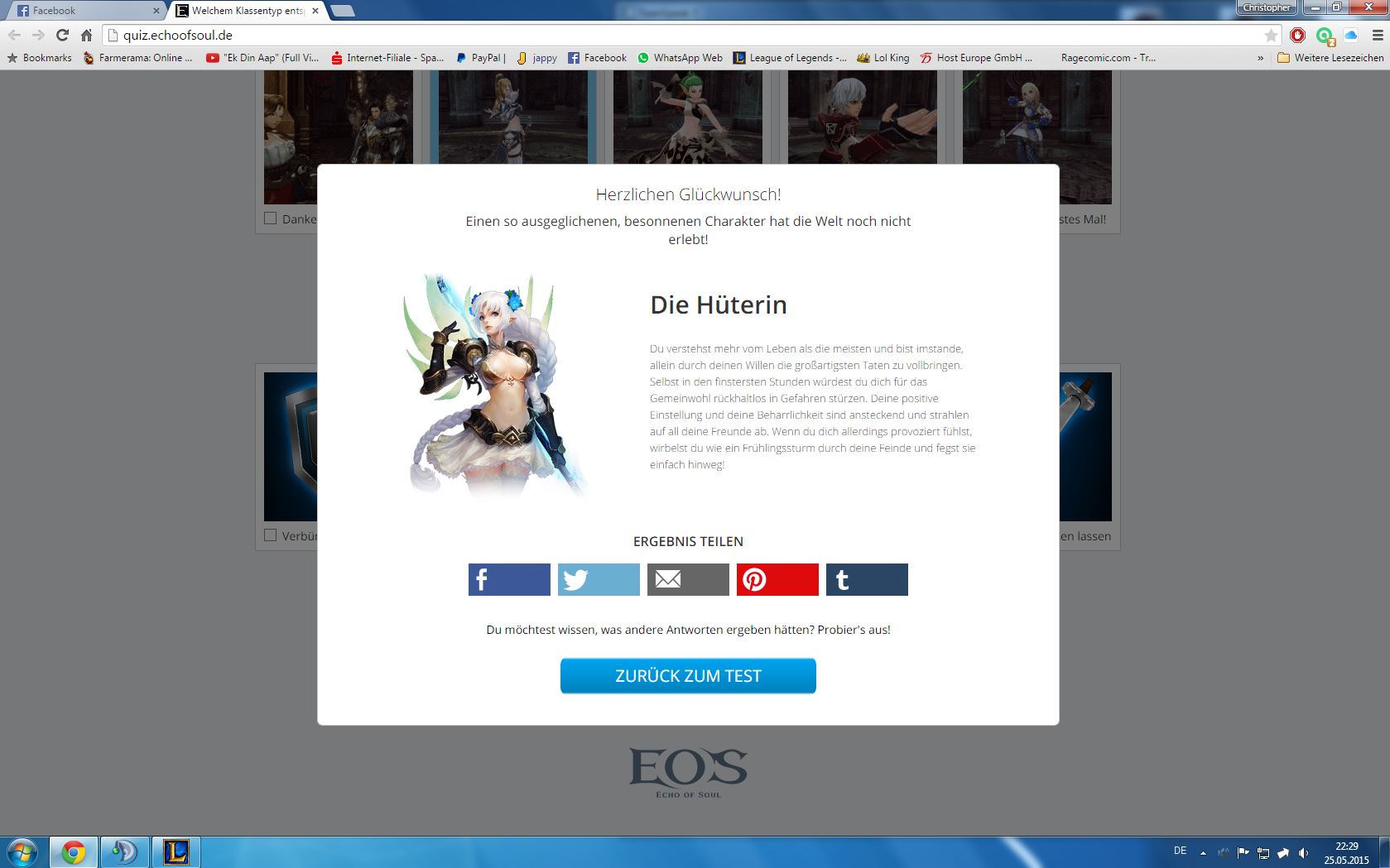
Task: Select the Welchem Klassentyp tab
Action: pyautogui.click(x=247, y=11)
